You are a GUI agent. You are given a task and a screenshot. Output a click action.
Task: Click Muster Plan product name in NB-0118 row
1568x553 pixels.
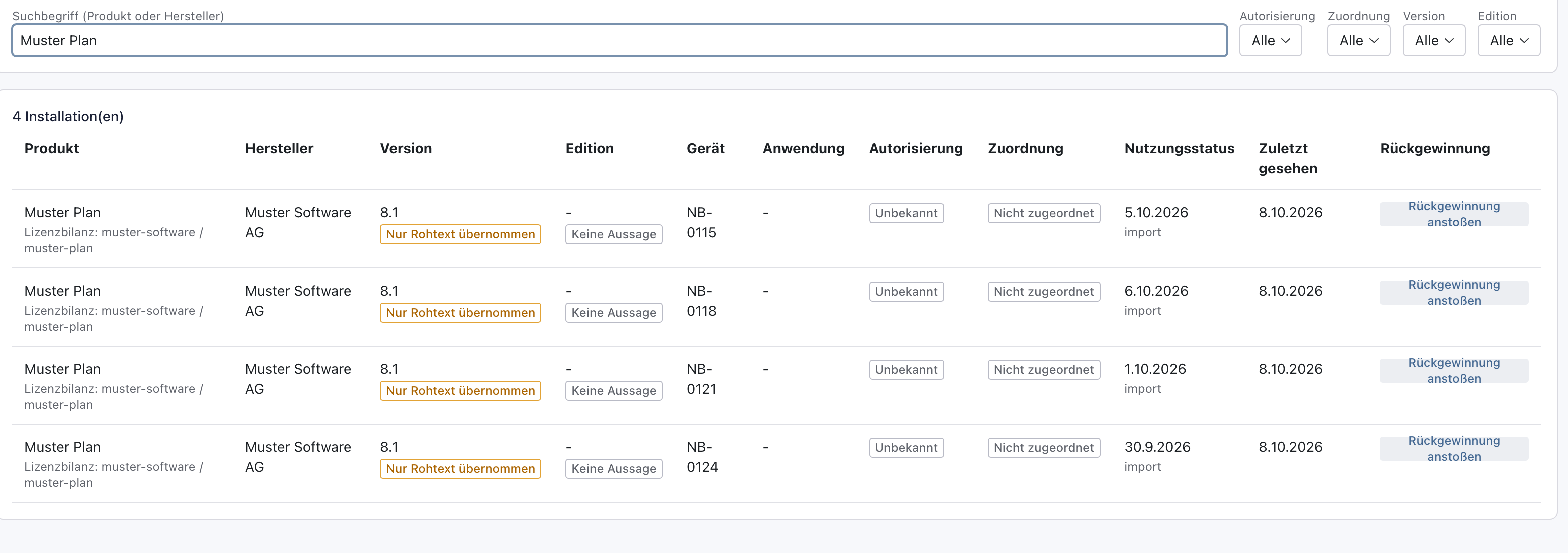(63, 290)
